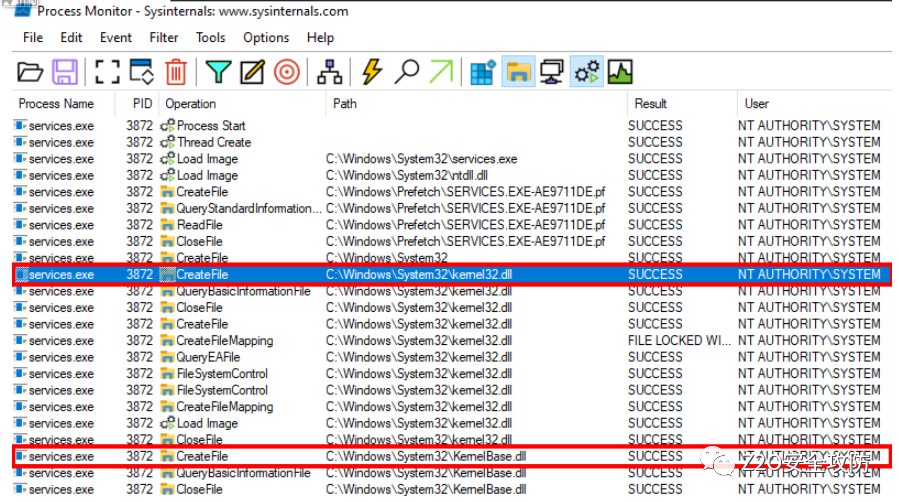This screenshot has width=899, height=502.
Task: Click the PID column header
Action: [142, 104]
